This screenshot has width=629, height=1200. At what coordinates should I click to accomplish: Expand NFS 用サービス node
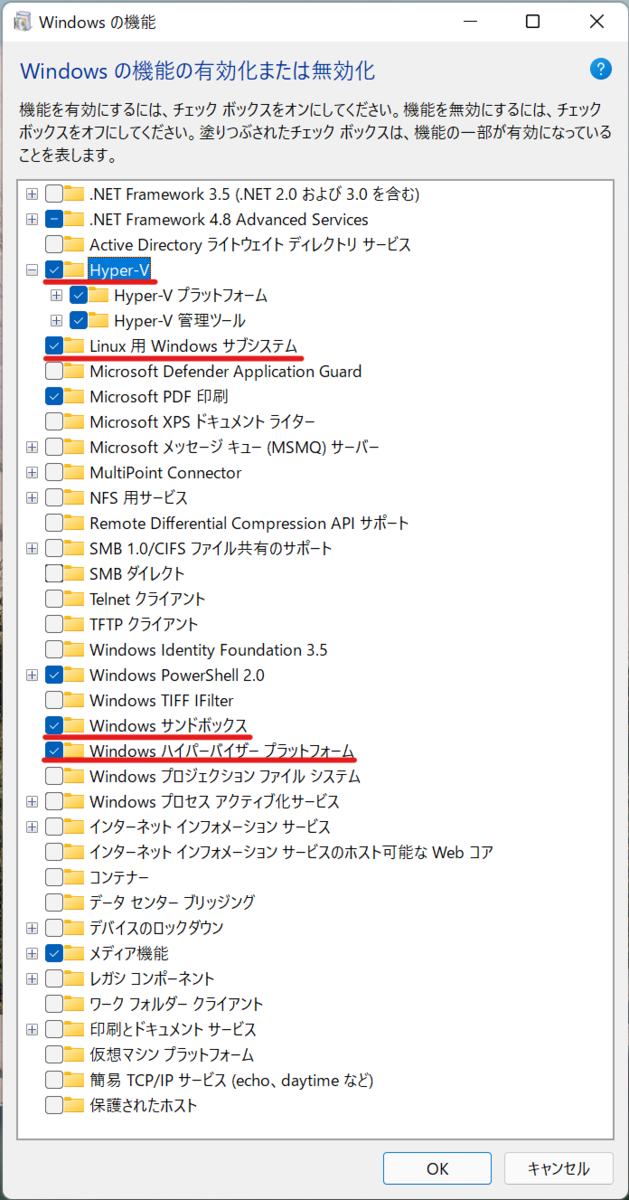[x=32, y=498]
